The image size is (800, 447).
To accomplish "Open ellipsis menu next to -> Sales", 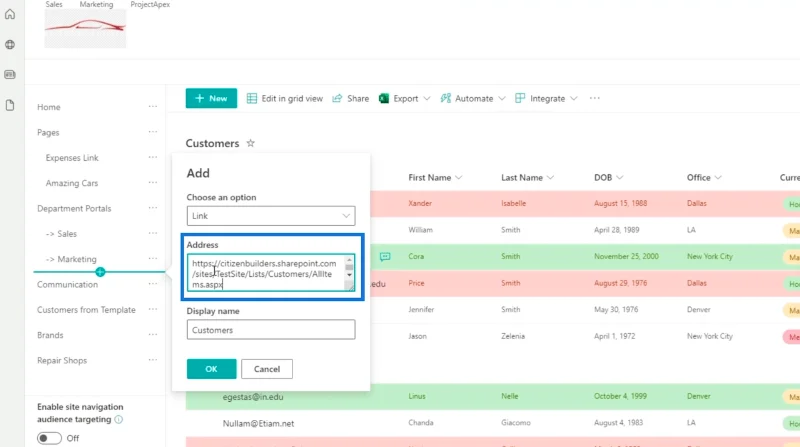I will click(153, 233).
